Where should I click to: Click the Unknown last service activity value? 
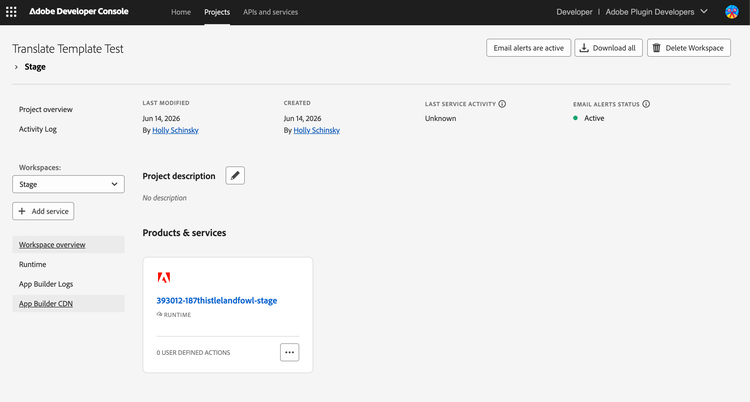click(441, 118)
